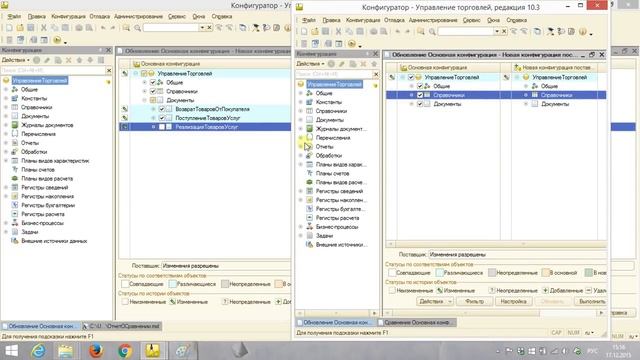
Task: Click Windows Start button
Action: [11, 351]
